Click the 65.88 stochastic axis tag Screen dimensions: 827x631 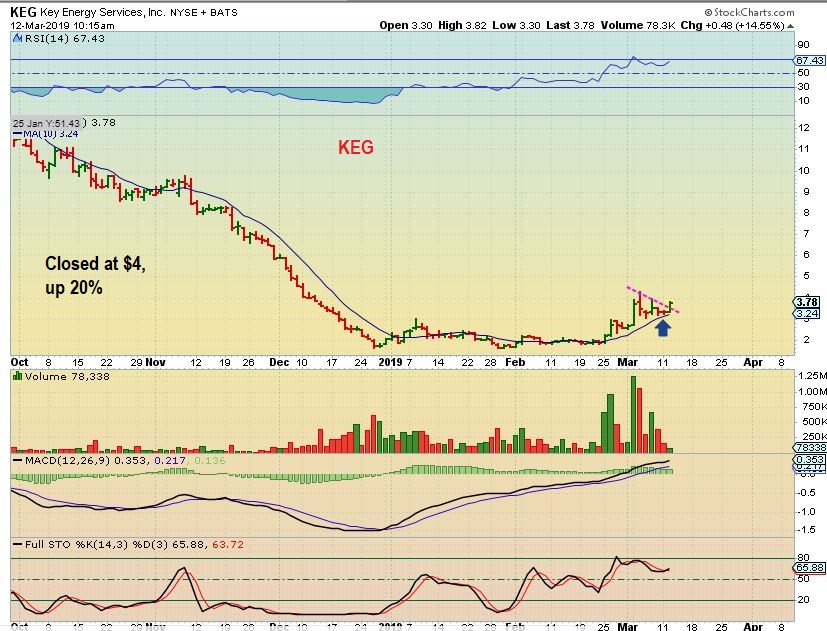coord(810,568)
